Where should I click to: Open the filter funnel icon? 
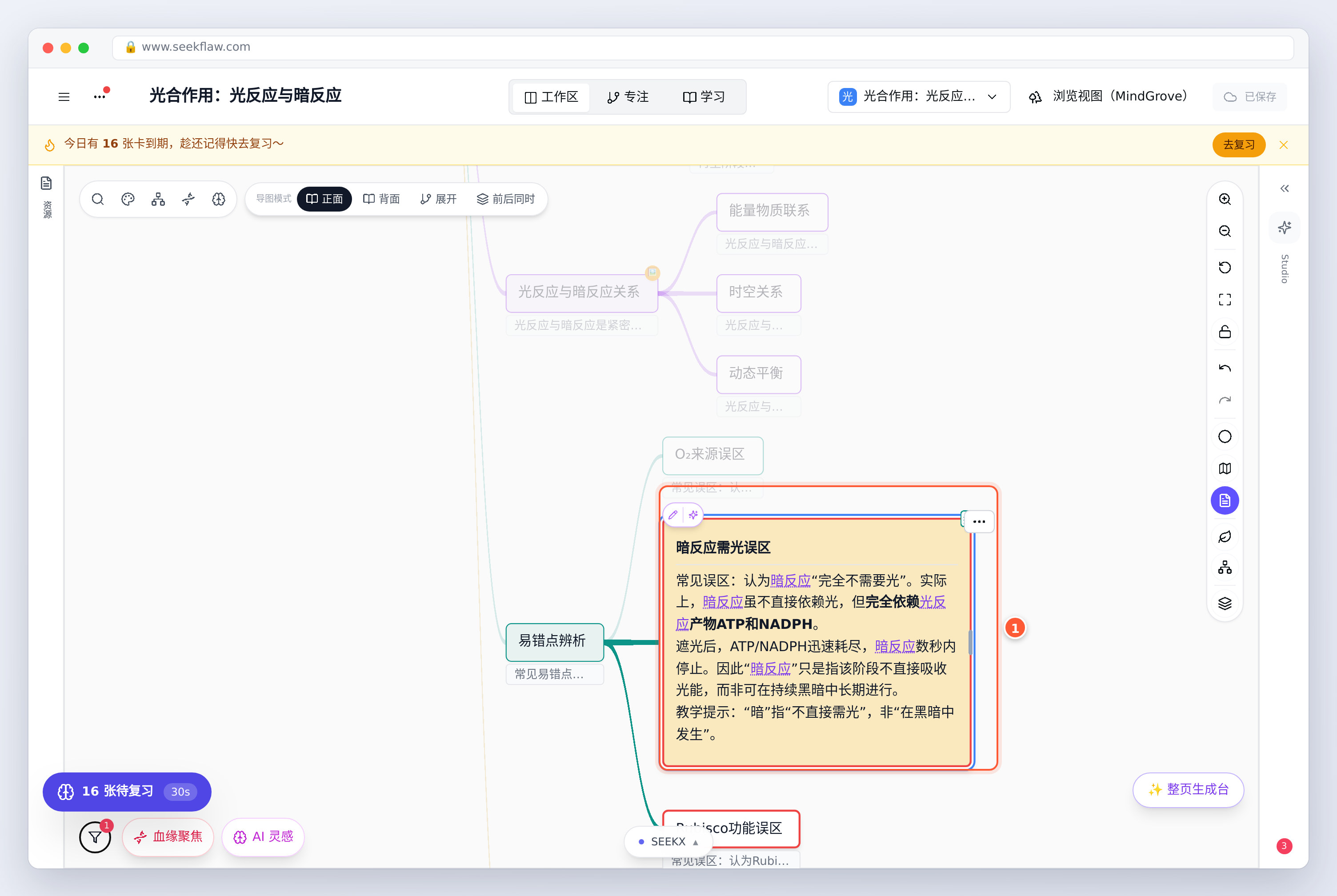pyautogui.click(x=95, y=837)
